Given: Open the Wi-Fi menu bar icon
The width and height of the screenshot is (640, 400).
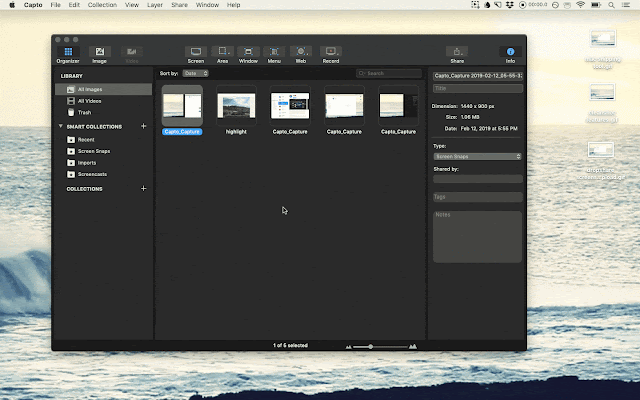Looking at the screenshot, I should tap(580, 5).
